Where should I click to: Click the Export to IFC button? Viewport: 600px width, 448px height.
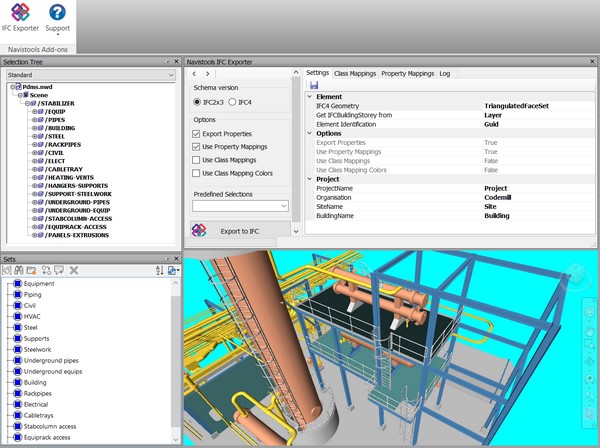(240, 231)
